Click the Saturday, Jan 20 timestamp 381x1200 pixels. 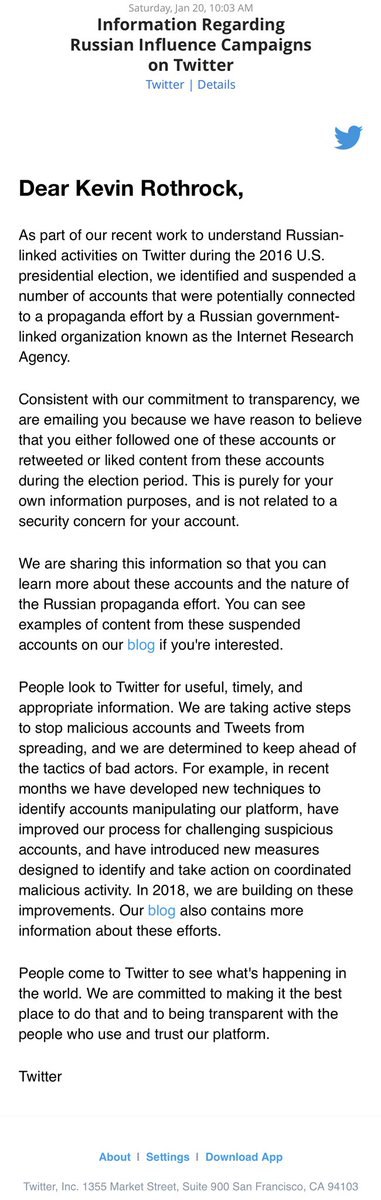click(190, 7)
